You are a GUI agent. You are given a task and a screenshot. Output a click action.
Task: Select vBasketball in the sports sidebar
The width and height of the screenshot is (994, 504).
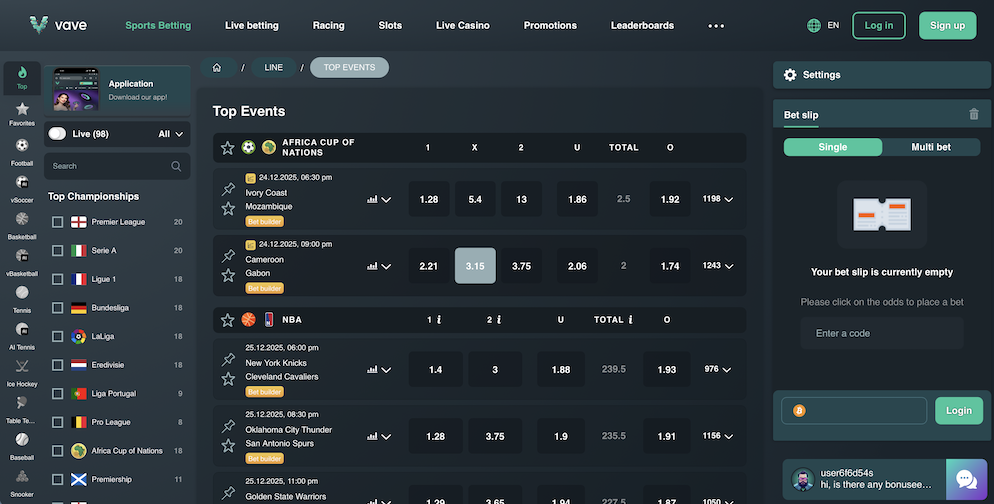point(22,262)
